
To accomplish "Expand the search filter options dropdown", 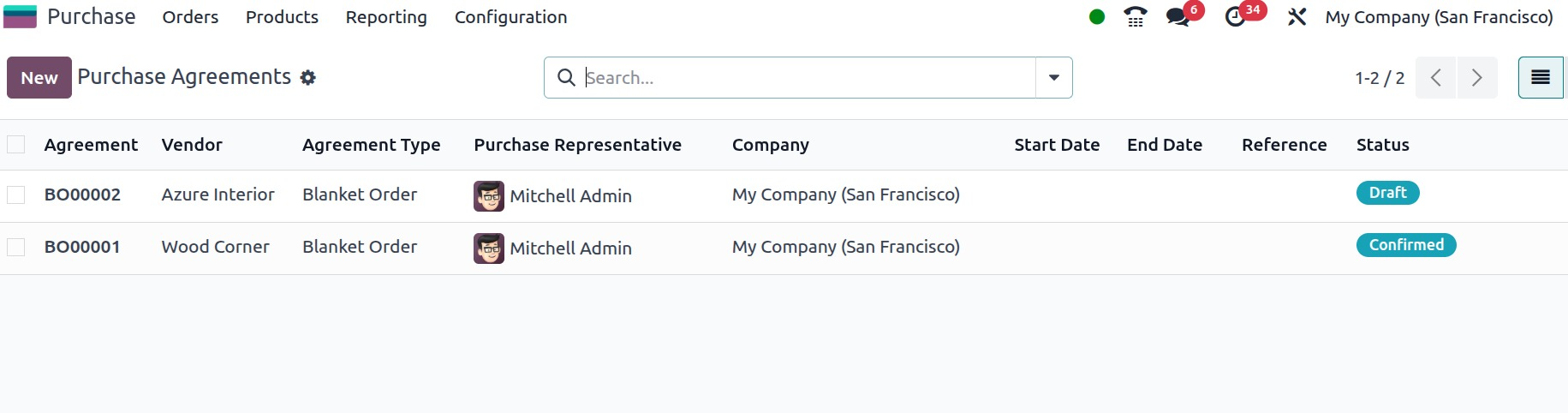I will (x=1054, y=78).
